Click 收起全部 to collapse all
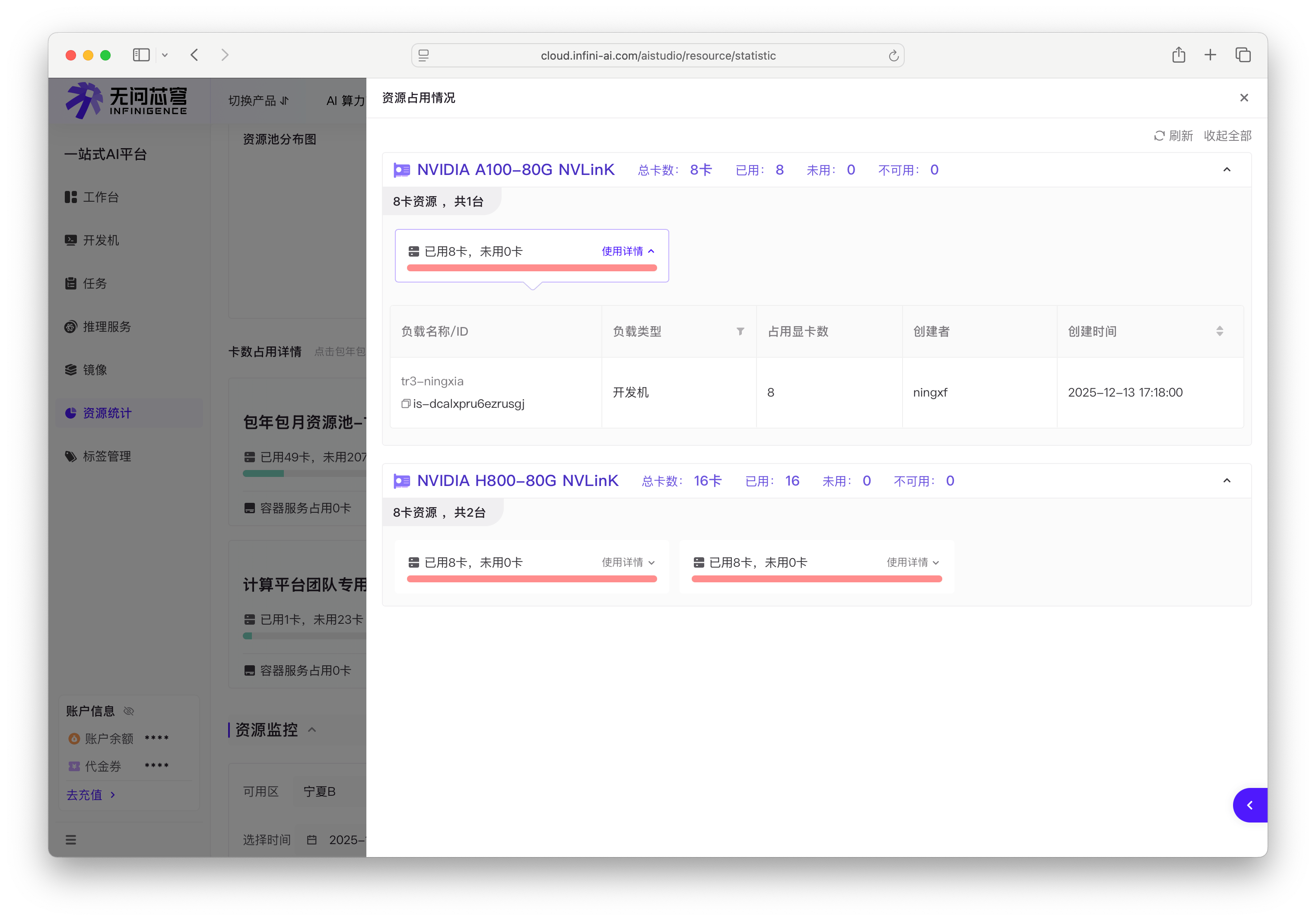The image size is (1316, 921). click(1227, 136)
